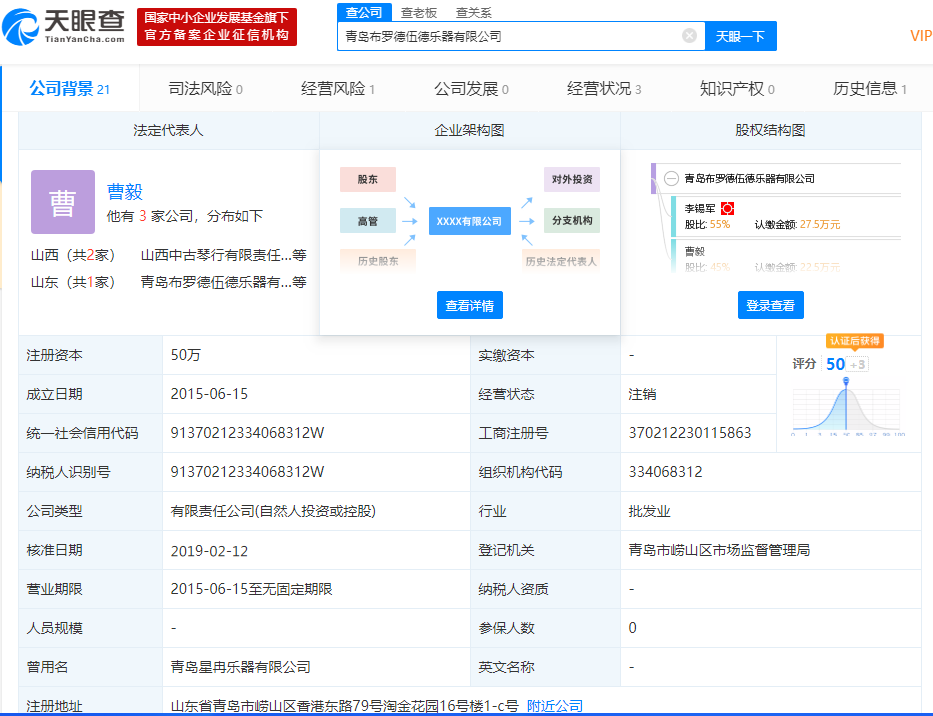The height and width of the screenshot is (716, 933).
Task: Open the 经营状况 tab
Action: tap(604, 89)
